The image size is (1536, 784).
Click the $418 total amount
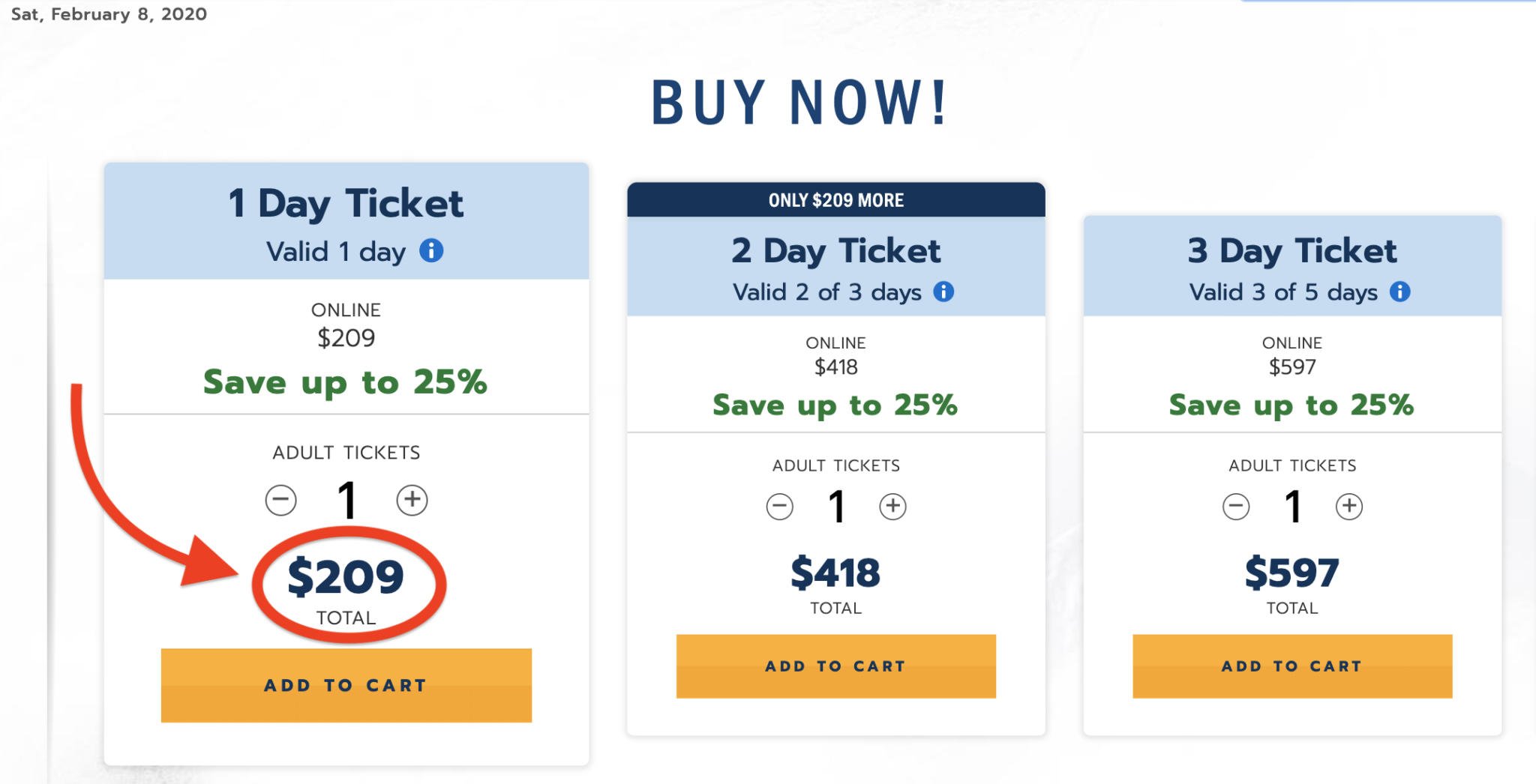tap(835, 573)
